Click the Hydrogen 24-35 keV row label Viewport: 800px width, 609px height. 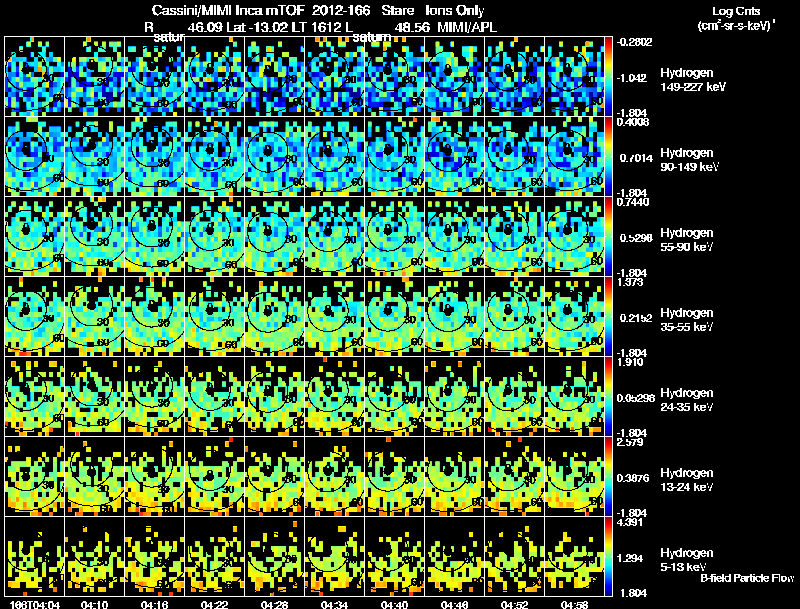coord(687,400)
